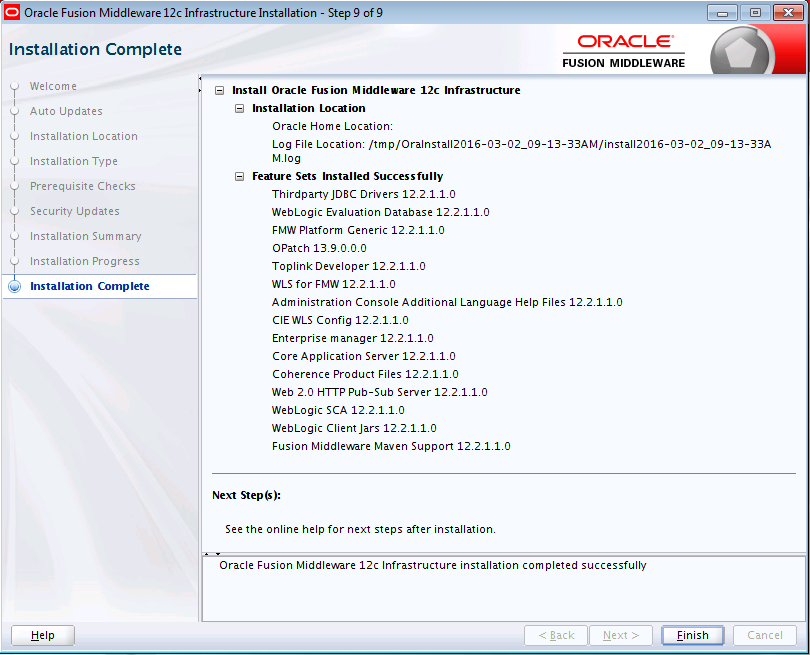810x655 pixels.
Task: Select the highlighted Installation Complete step
Action: [x=90, y=286]
